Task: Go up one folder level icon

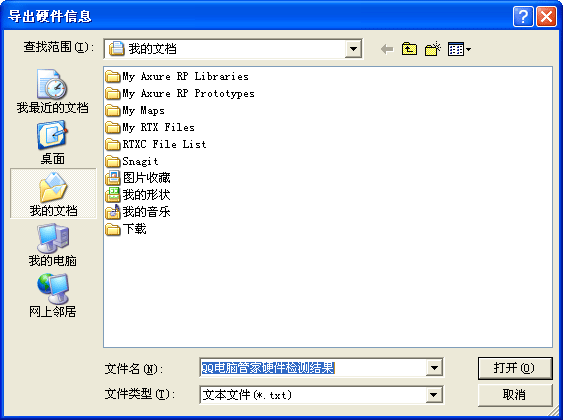Action: click(409, 49)
